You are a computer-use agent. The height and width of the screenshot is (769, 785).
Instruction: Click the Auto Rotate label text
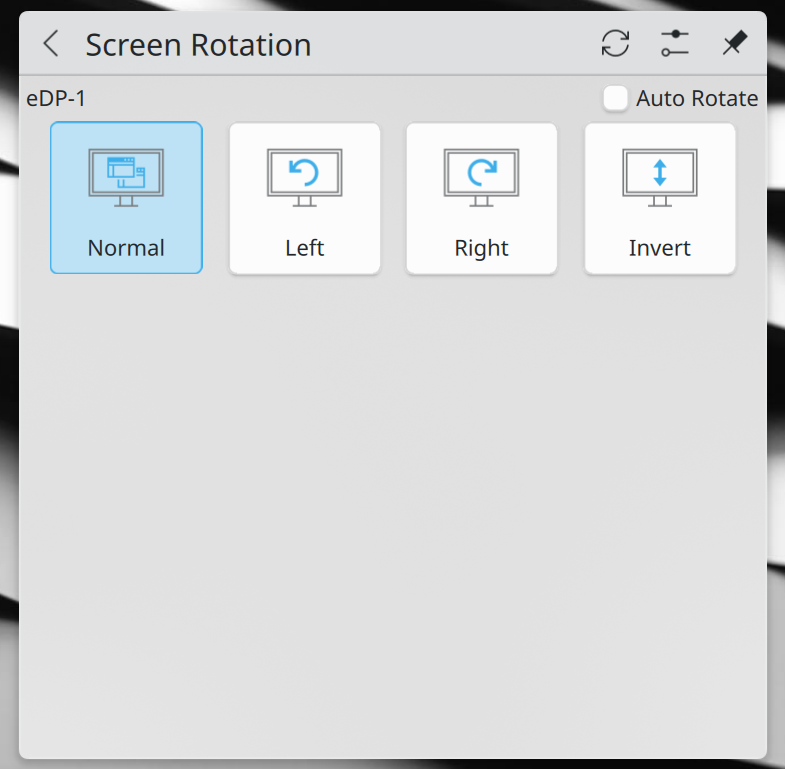pyautogui.click(x=697, y=98)
